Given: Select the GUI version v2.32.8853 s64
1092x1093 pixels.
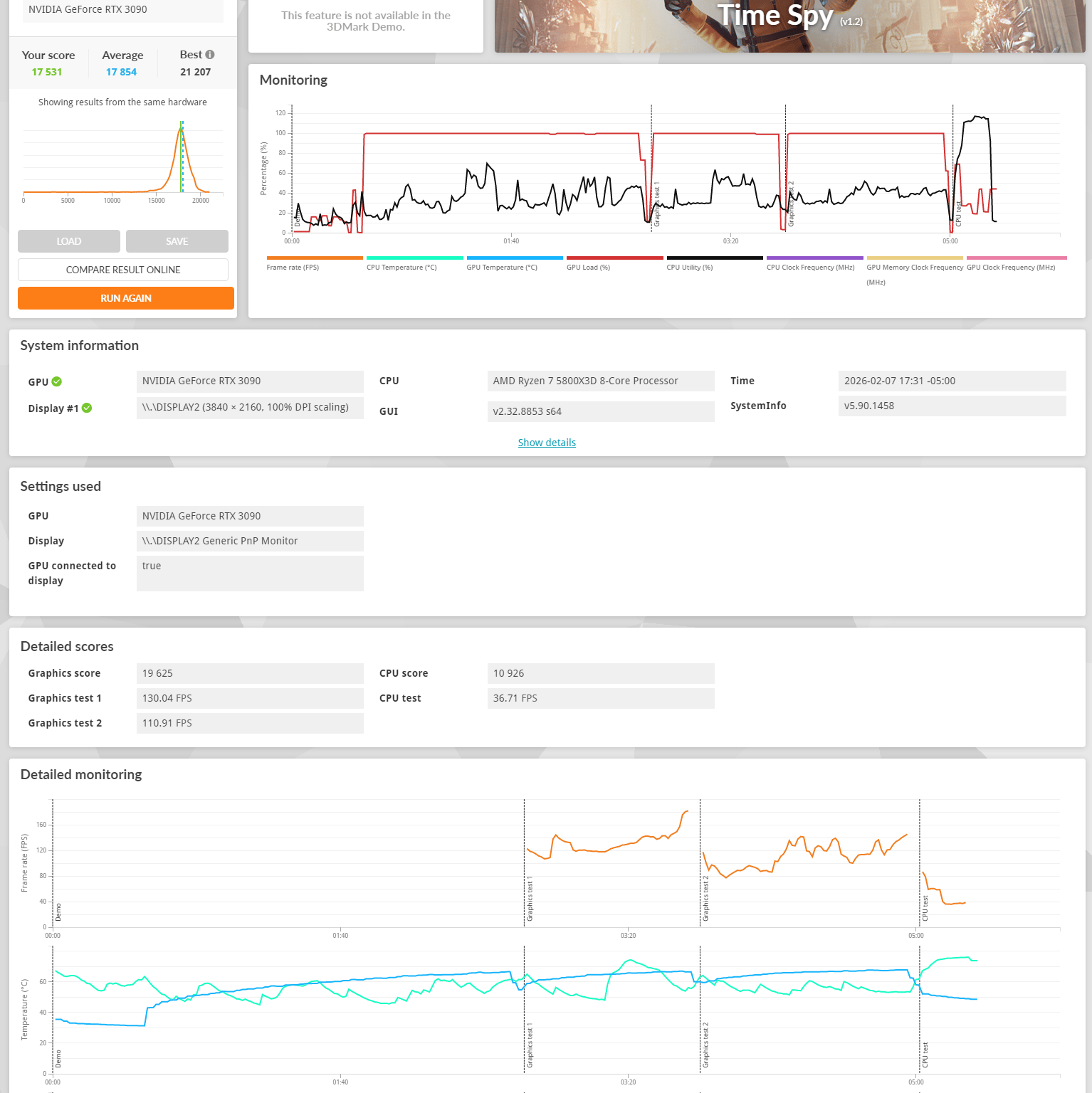Looking at the screenshot, I should [x=601, y=411].
